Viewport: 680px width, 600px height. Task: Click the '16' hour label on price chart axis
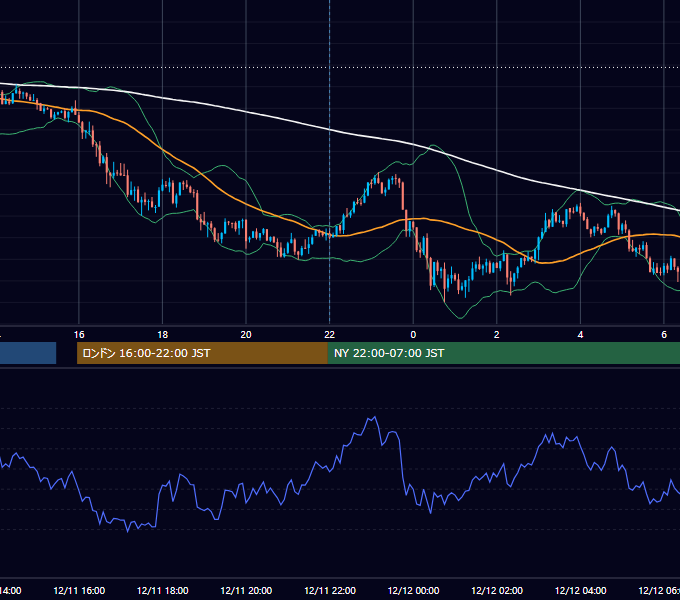pyautogui.click(x=79, y=335)
